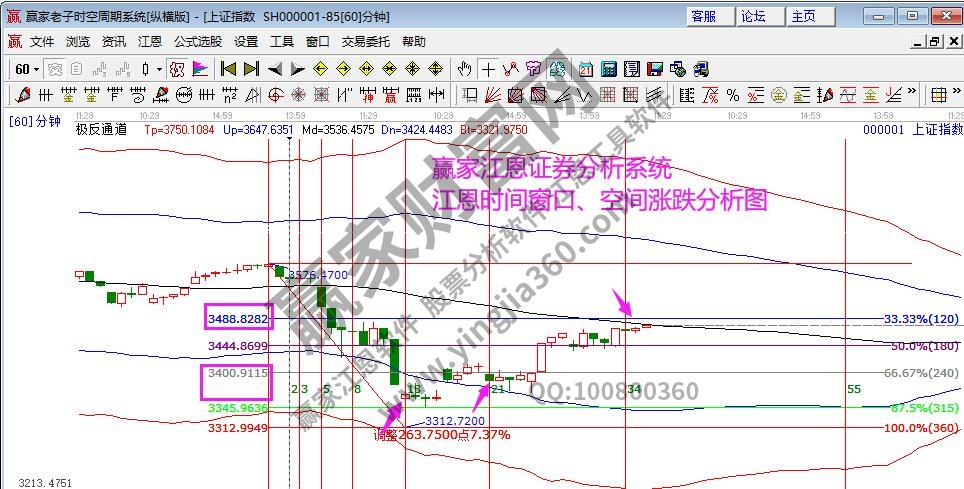Screen dimensions: 964x489
Task: Click the red pencil tool in the drawing toolbar
Action: click(21, 95)
